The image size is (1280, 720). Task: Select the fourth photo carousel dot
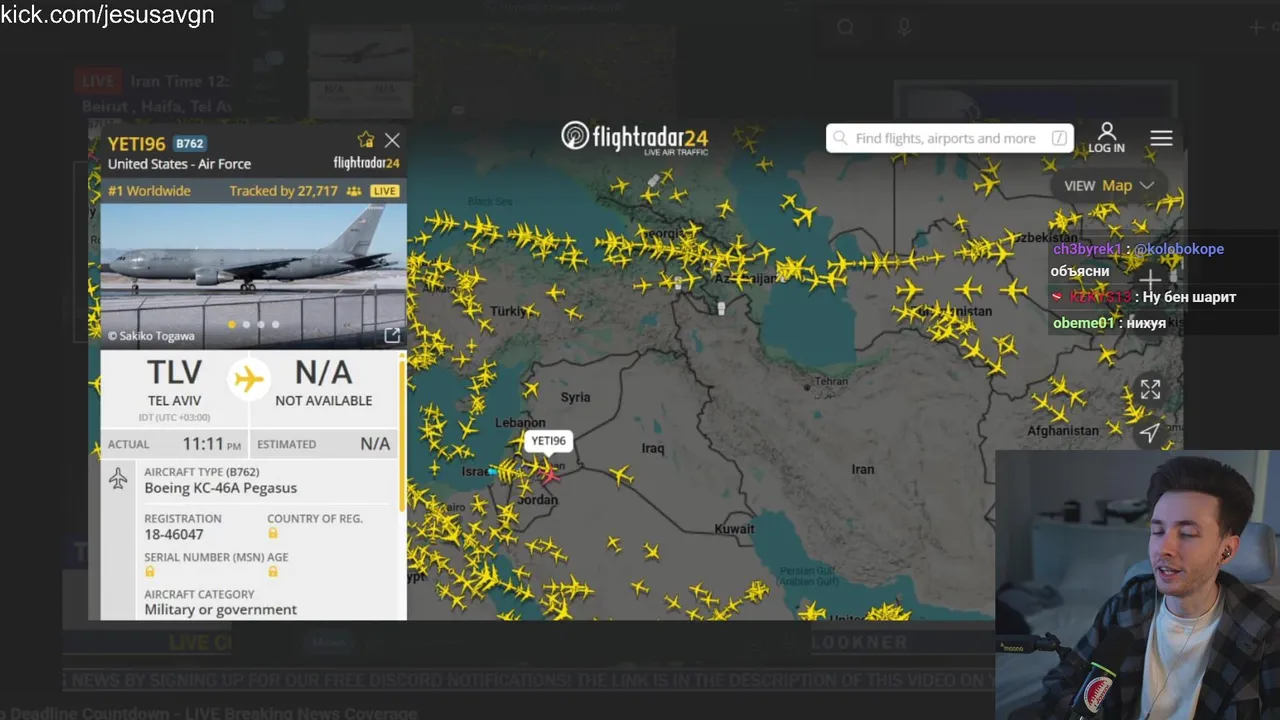point(276,324)
